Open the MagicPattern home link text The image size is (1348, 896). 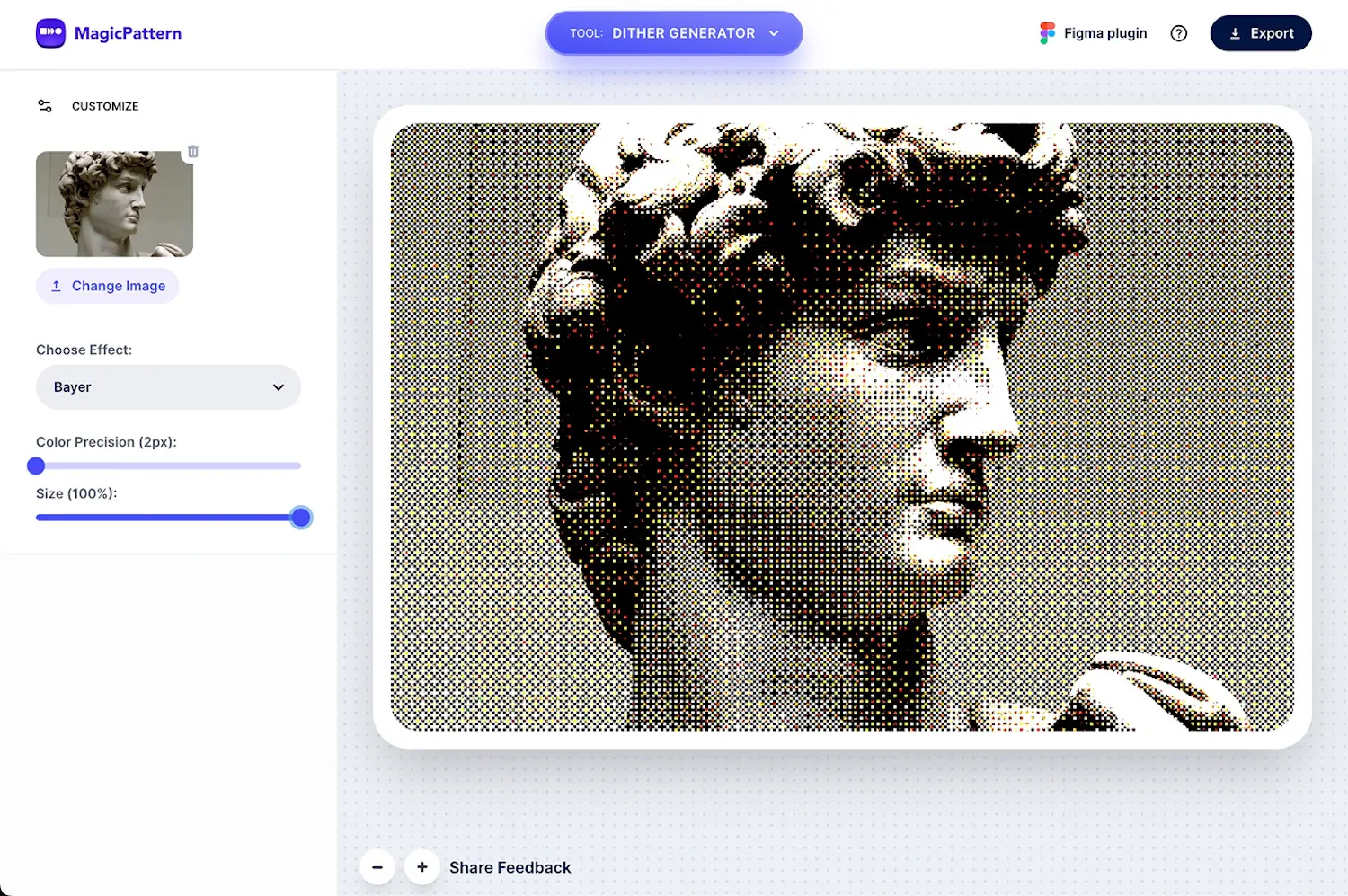coord(128,33)
